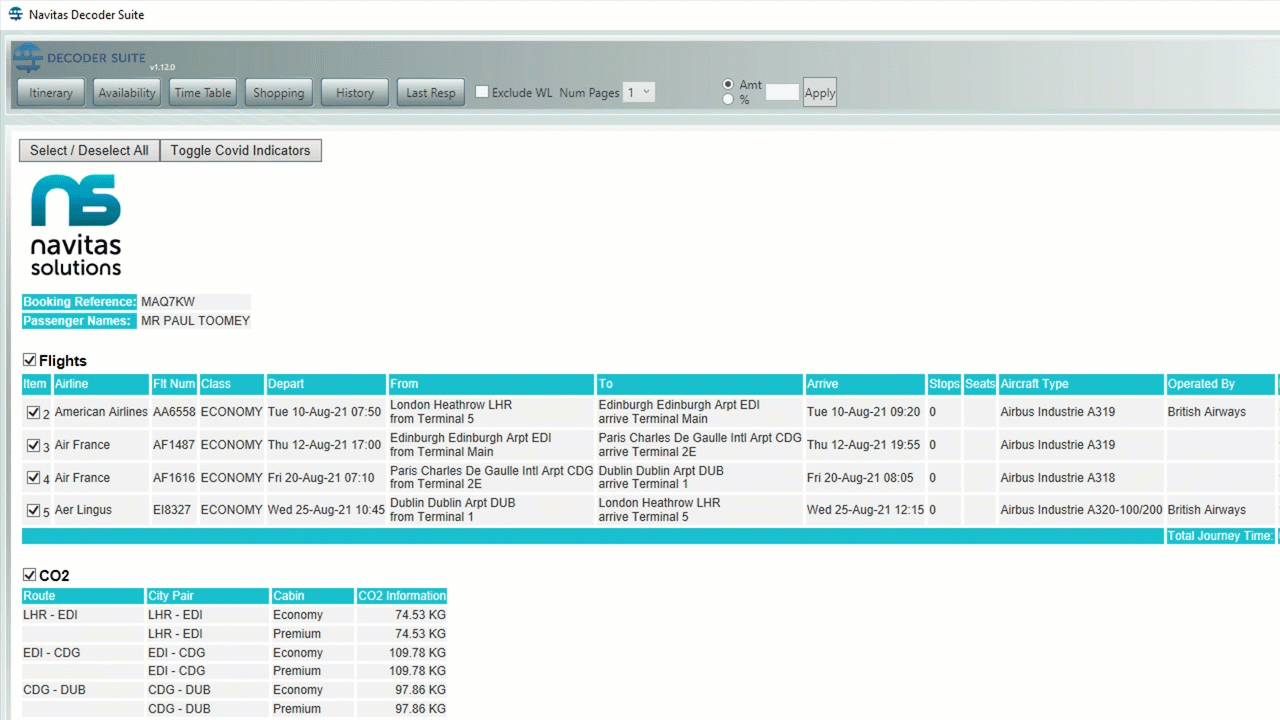Viewport: 1280px width, 720px height.
Task: Uncheck item 2 American Airlines flight
Action: [33, 412]
